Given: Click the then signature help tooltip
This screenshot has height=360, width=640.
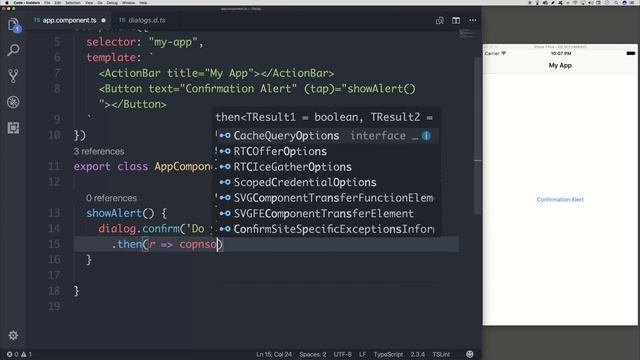Looking at the screenshot, I should 327,117.
